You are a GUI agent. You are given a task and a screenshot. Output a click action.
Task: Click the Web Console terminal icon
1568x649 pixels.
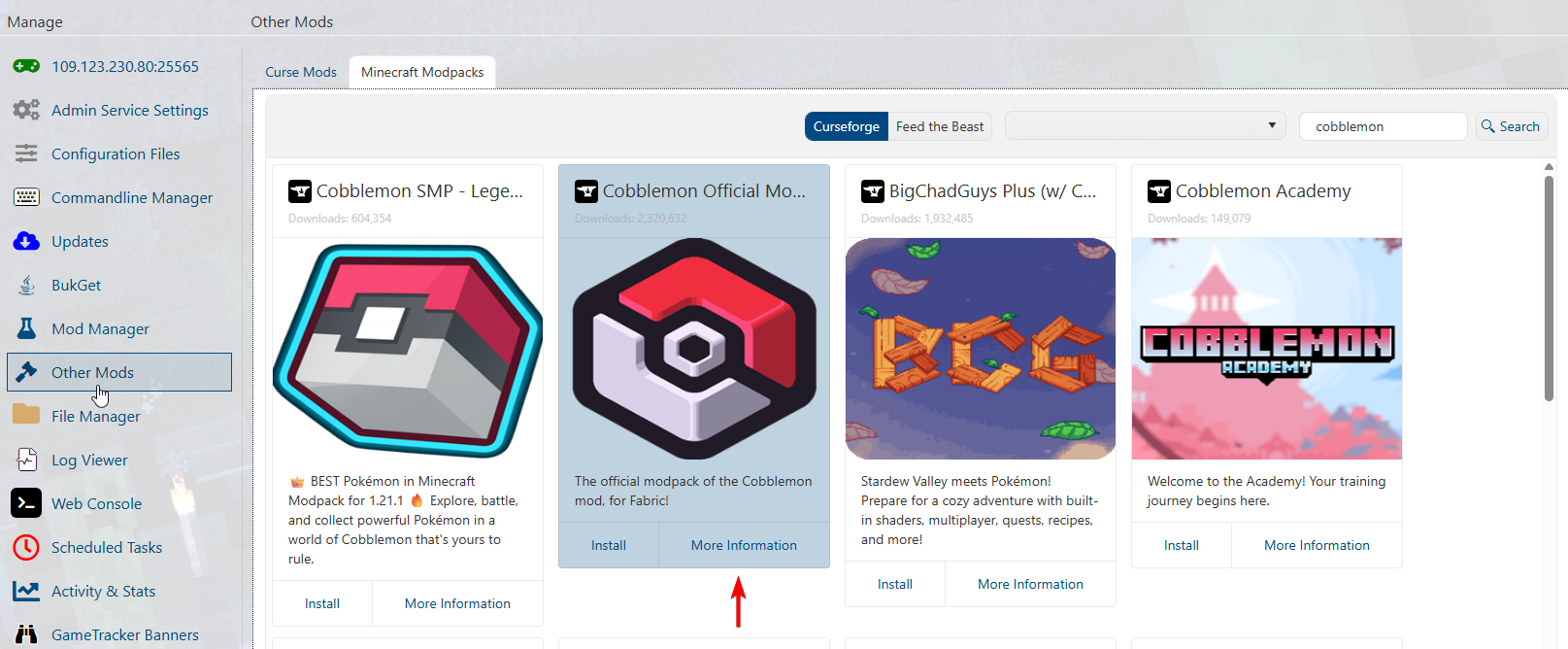click(x=26, y=503)
